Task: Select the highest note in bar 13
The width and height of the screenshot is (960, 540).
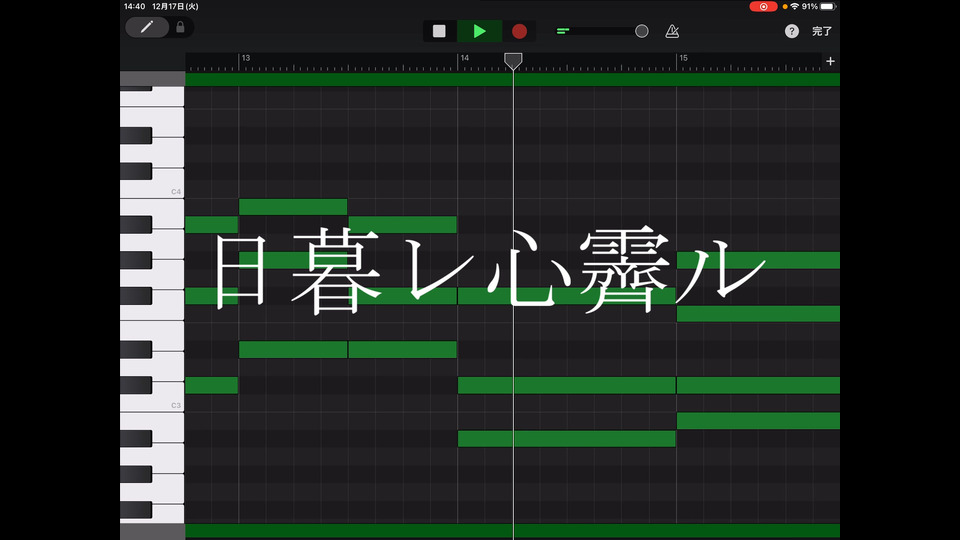Action: coord(293,207)
